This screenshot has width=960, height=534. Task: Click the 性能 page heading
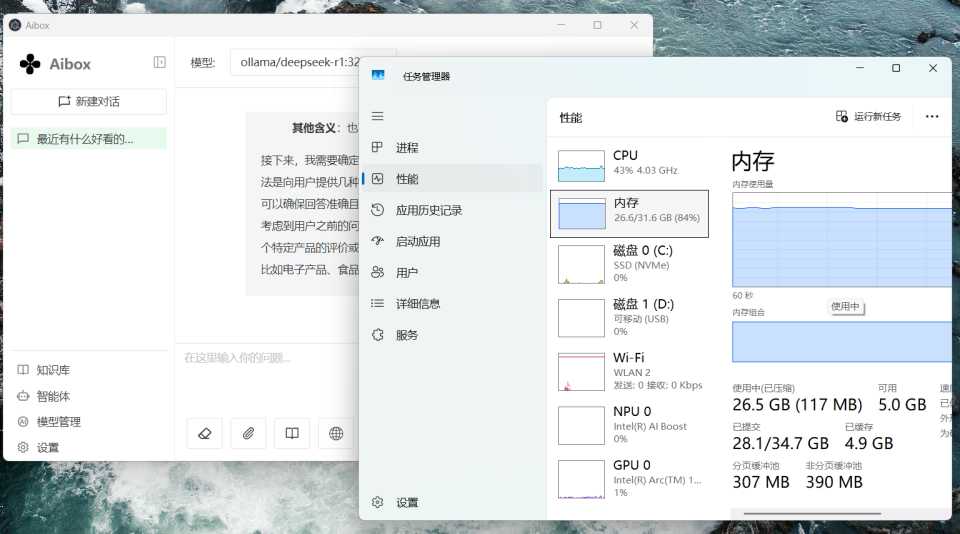[x=571, y=118]
